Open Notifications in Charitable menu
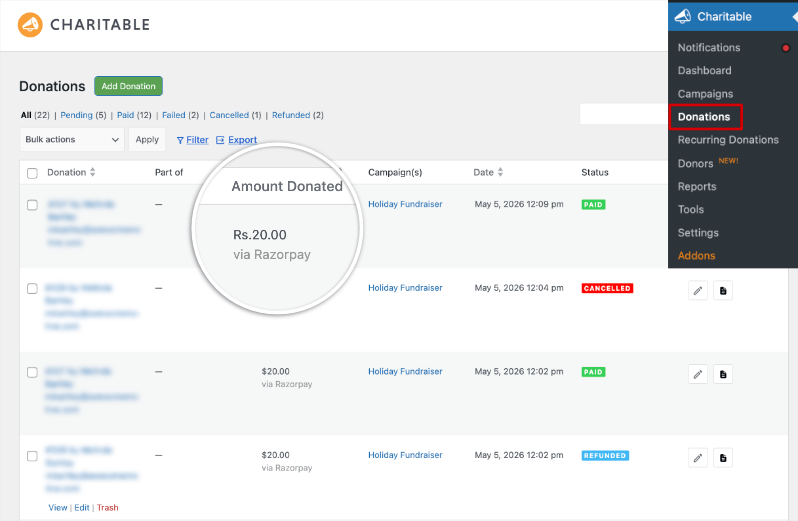Image resolution: width=798 pixels, height=521 pixels. pyautogui.click(x=709, y=47)
